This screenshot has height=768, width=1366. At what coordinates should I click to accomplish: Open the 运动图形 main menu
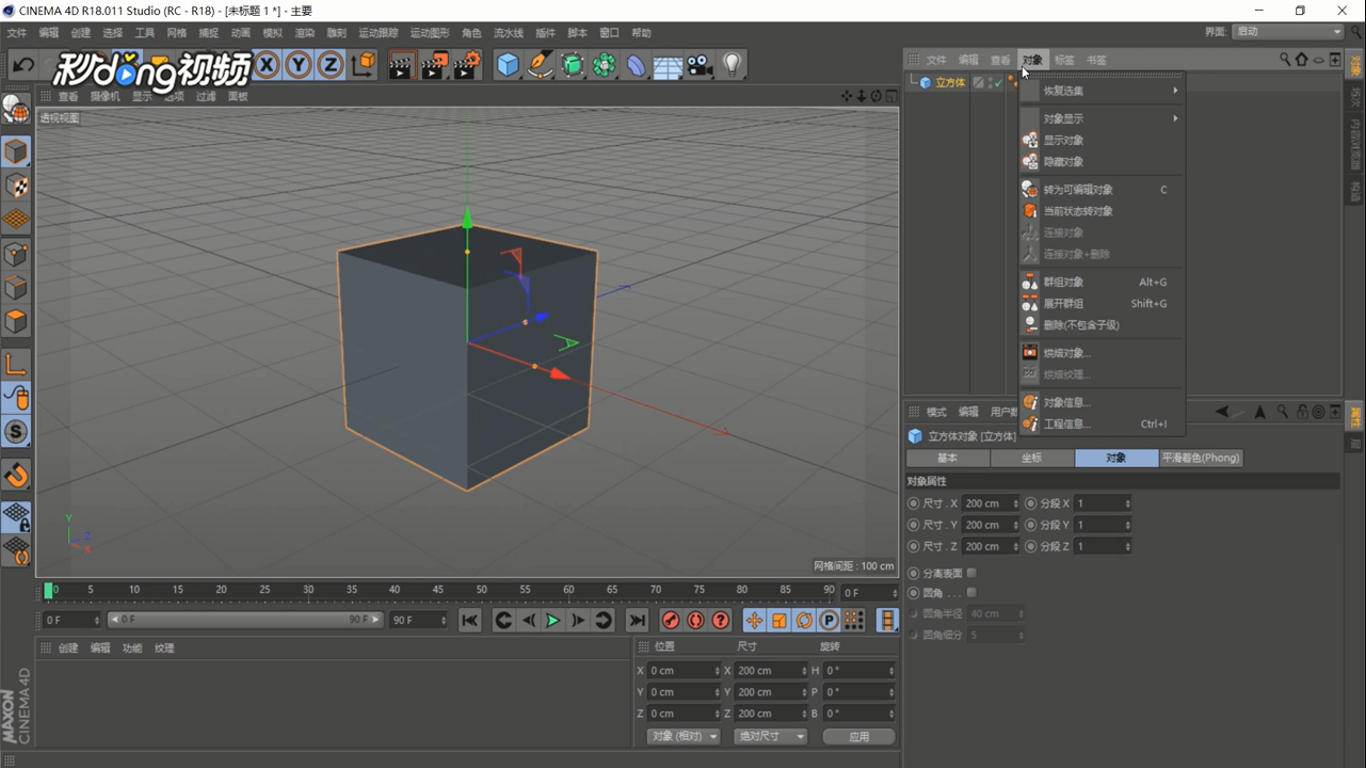430,33
